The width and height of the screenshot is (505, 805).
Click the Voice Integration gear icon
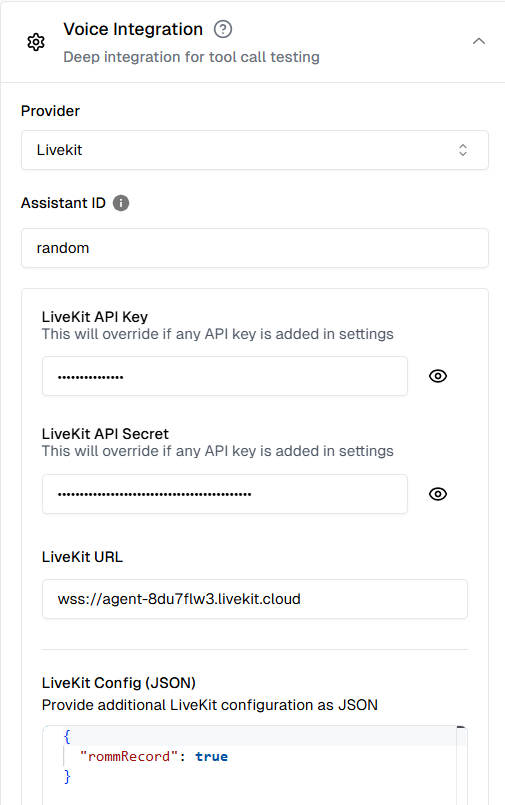pos(36,42)
